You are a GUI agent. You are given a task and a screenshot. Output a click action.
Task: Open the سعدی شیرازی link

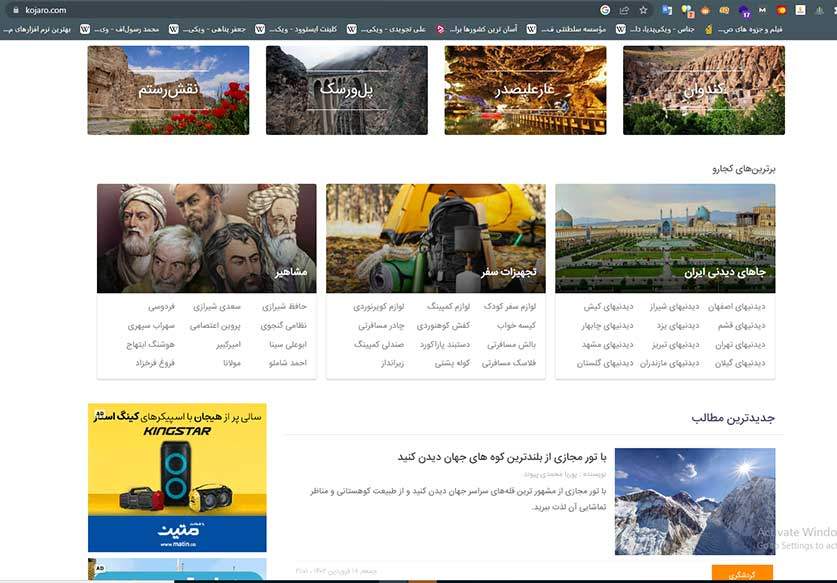(x=217, y=306)
